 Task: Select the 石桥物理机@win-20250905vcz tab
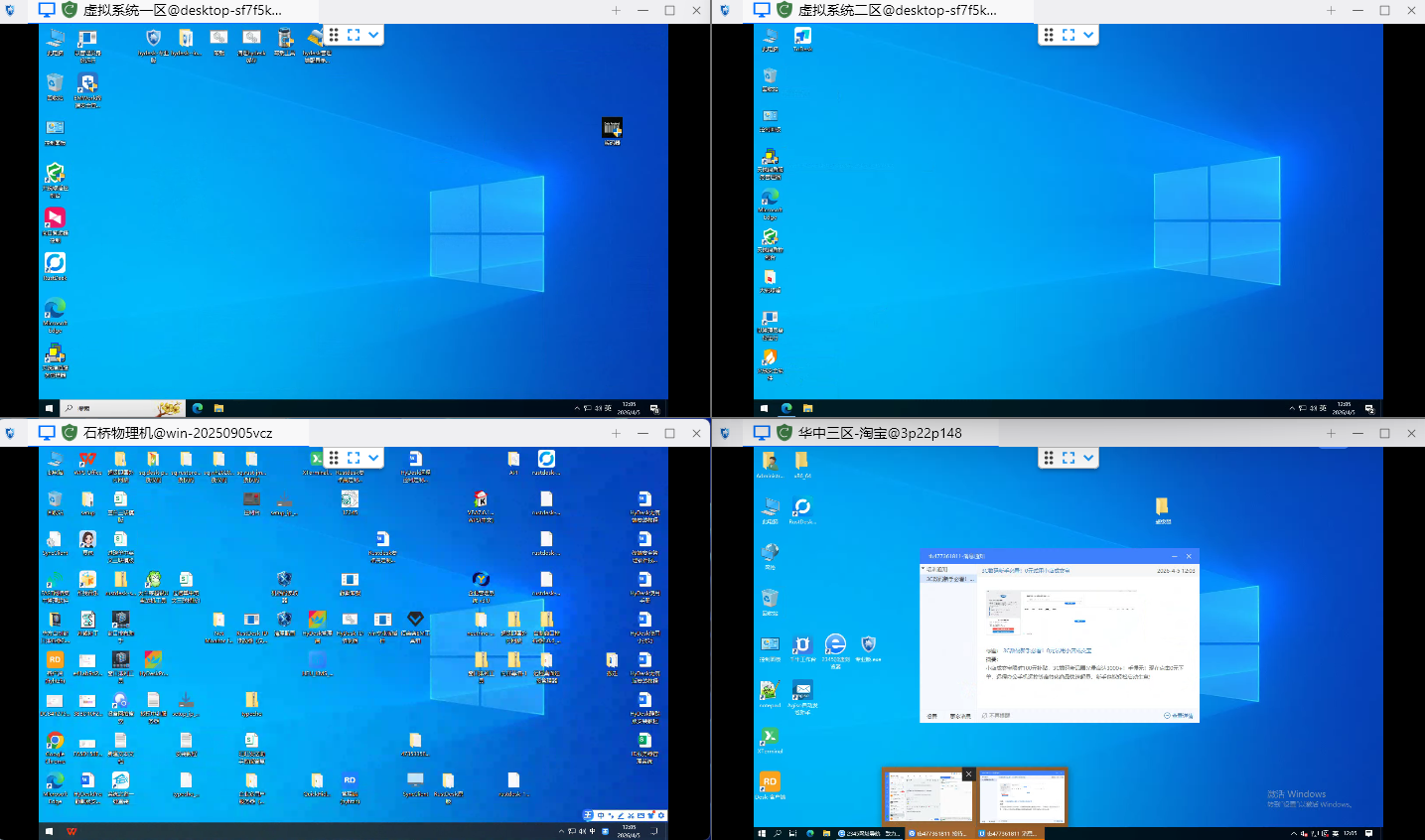coord(177,433)
